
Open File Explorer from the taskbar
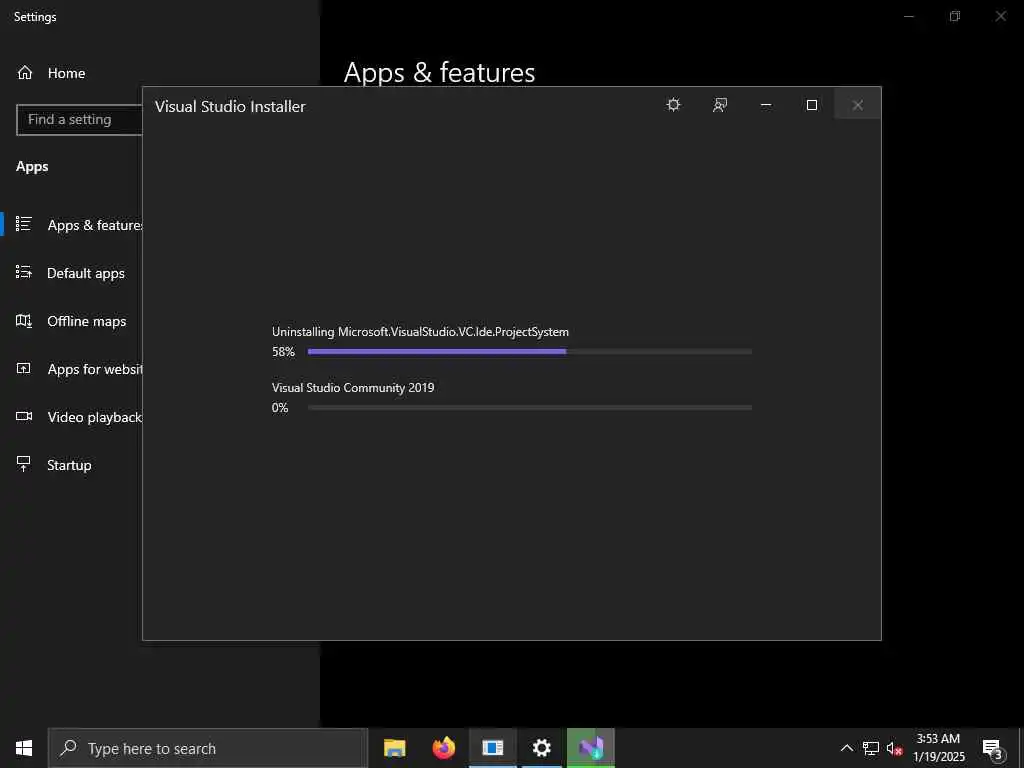coord(394,748)
